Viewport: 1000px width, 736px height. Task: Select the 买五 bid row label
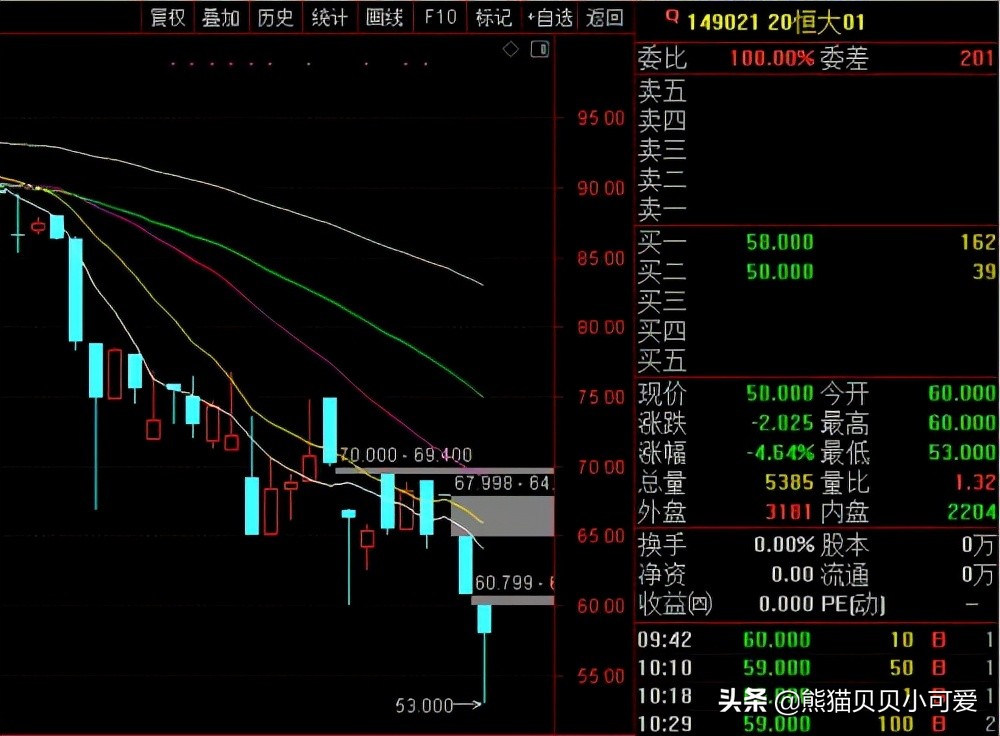pos(662,361)
